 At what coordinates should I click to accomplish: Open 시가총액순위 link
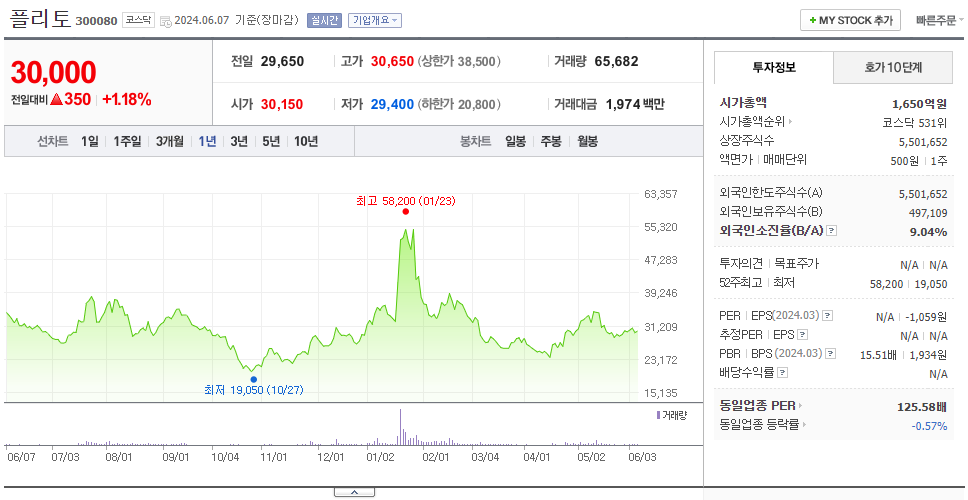coord(752,122)
